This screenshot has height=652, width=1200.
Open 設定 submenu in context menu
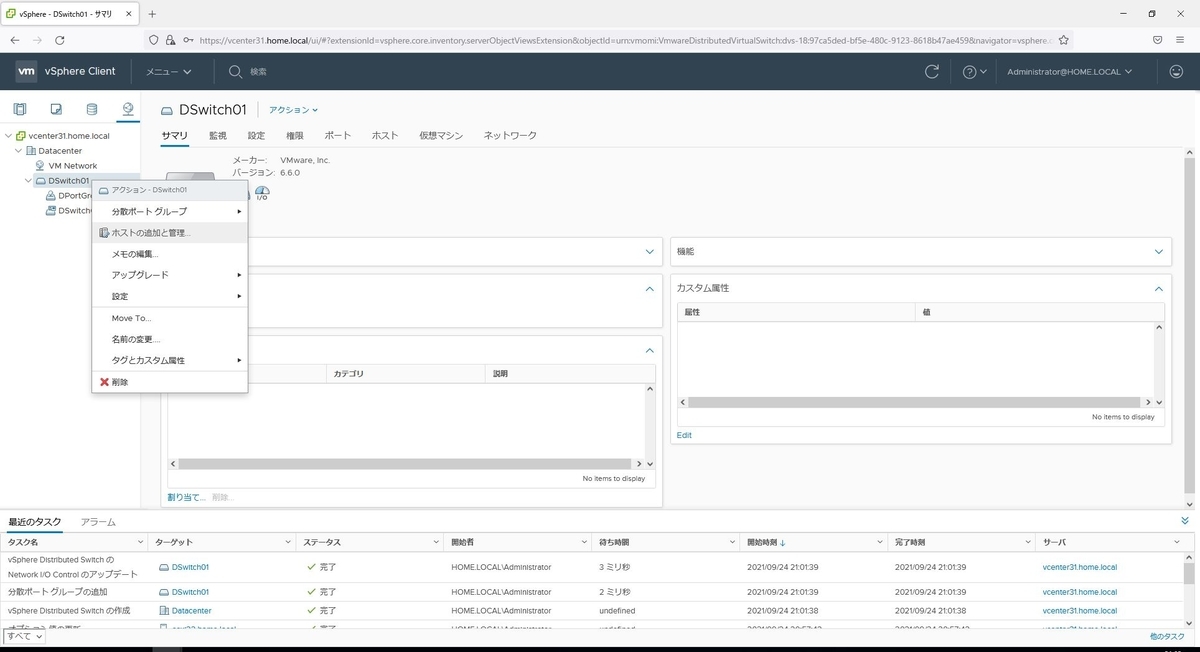coord(170,296)
